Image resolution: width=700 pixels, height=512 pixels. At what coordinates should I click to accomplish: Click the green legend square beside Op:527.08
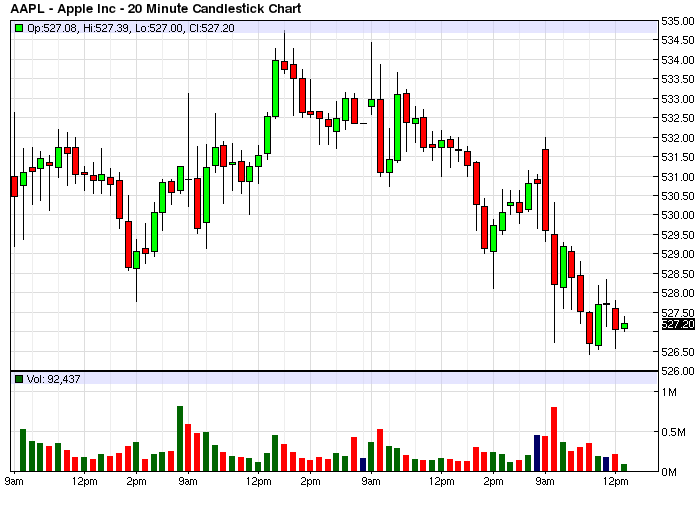coord(19,28)
